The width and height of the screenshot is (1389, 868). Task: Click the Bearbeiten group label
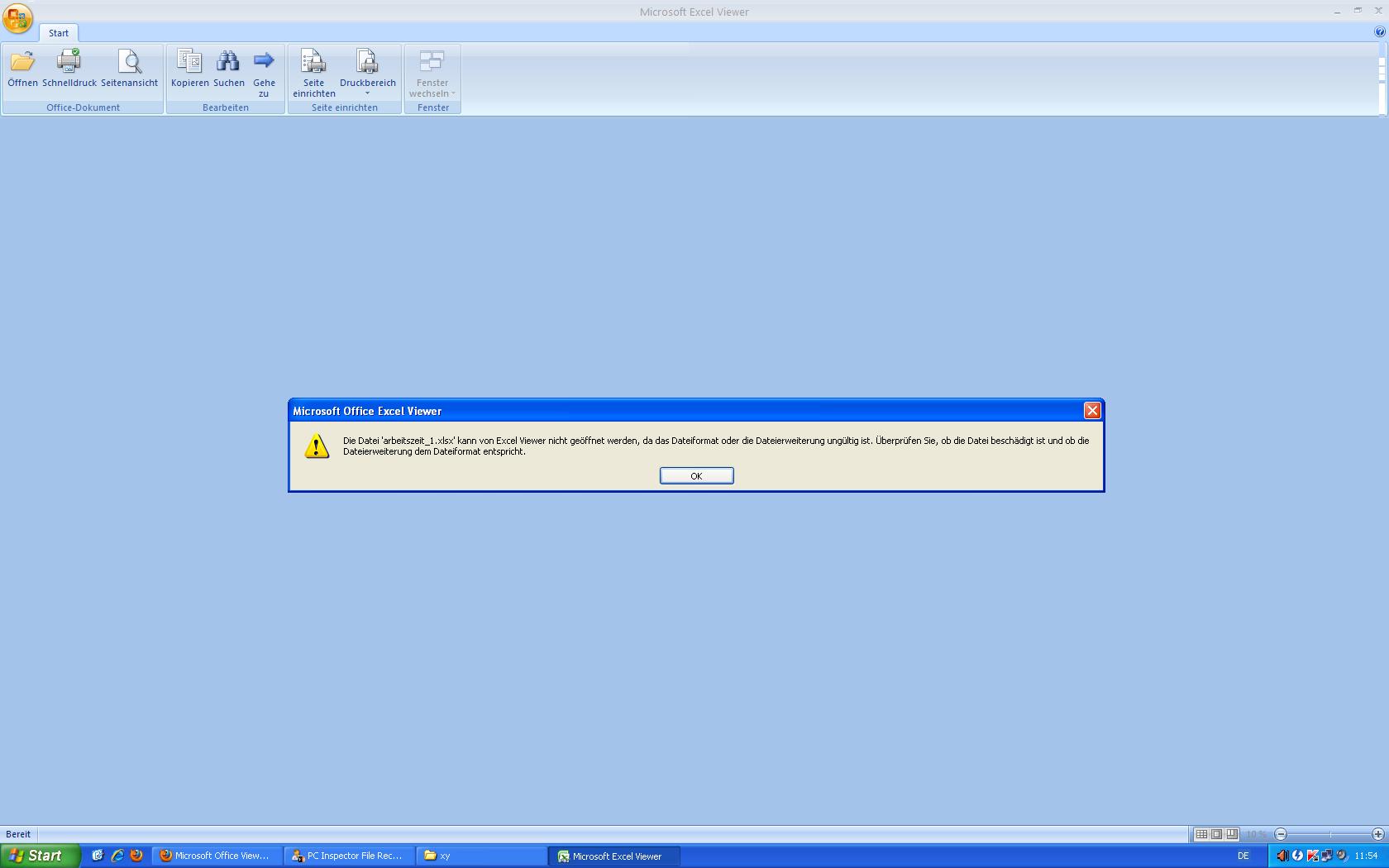pos(226,107)
